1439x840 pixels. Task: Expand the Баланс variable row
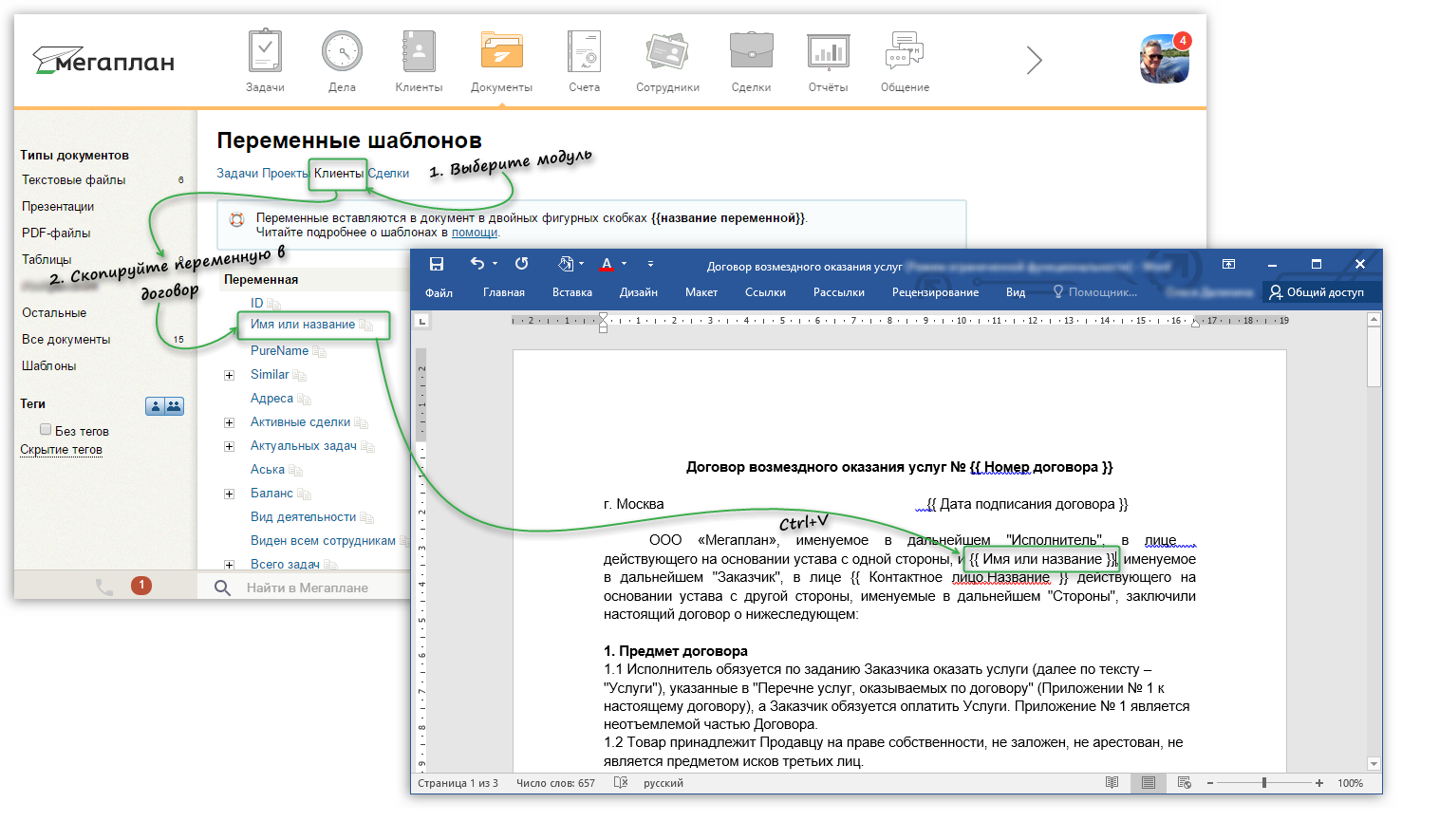[x=229, y=494]
